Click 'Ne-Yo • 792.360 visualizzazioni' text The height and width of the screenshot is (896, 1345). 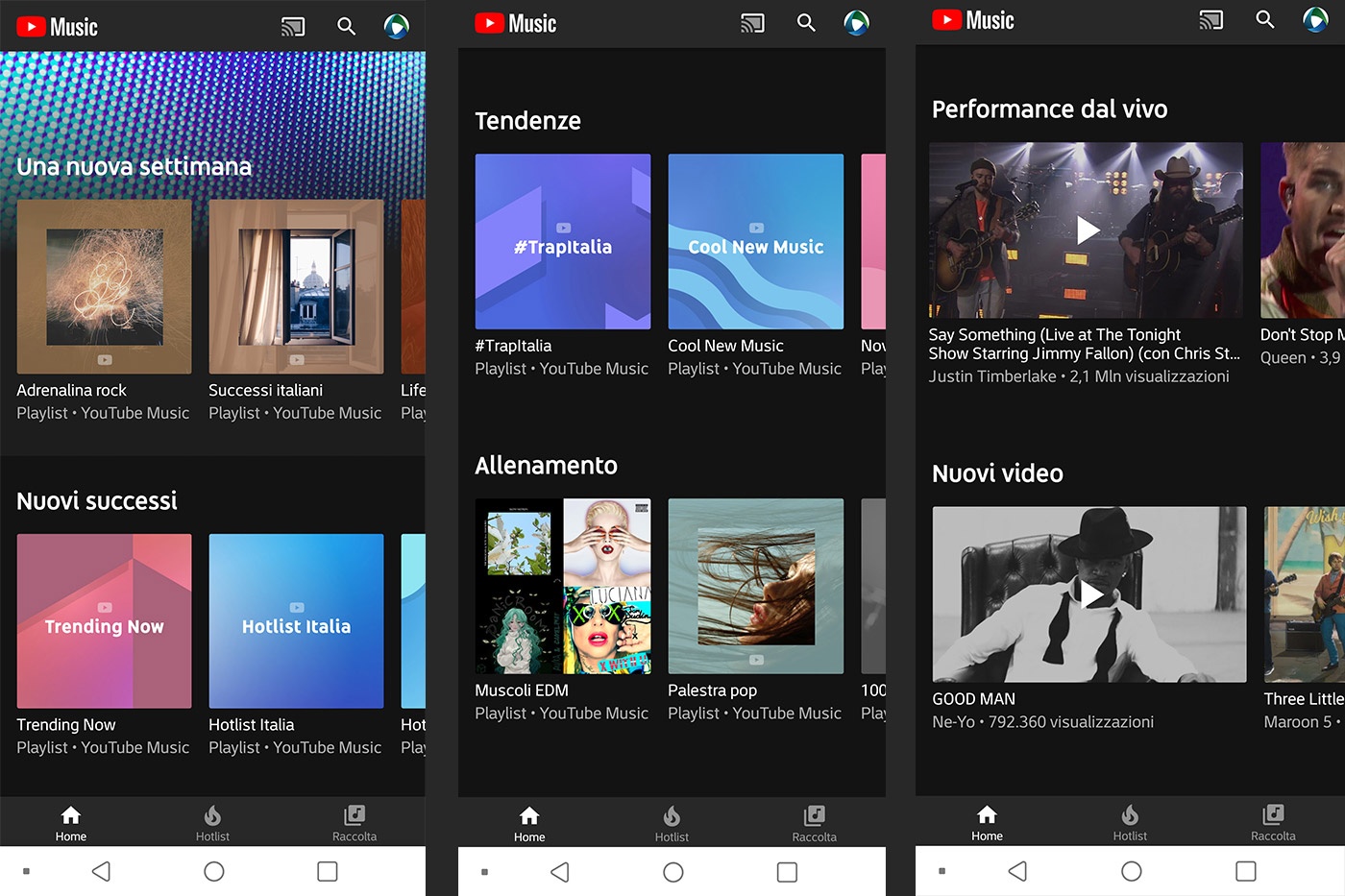point(1042,722)
